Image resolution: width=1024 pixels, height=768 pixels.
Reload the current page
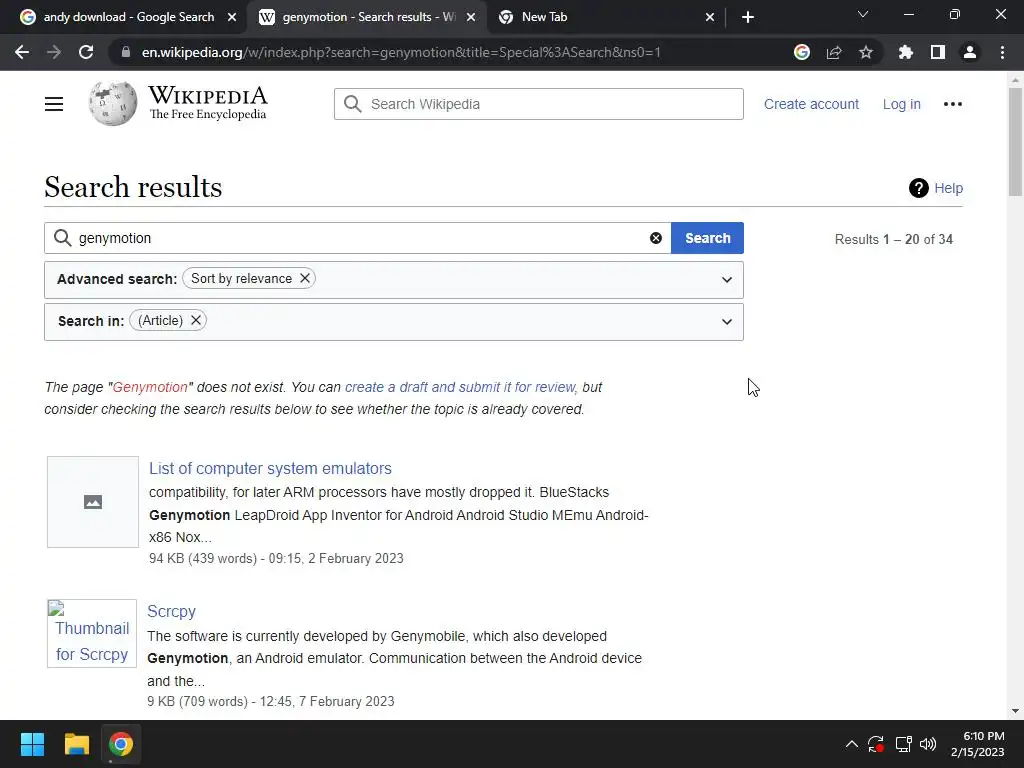pos(86,52)
